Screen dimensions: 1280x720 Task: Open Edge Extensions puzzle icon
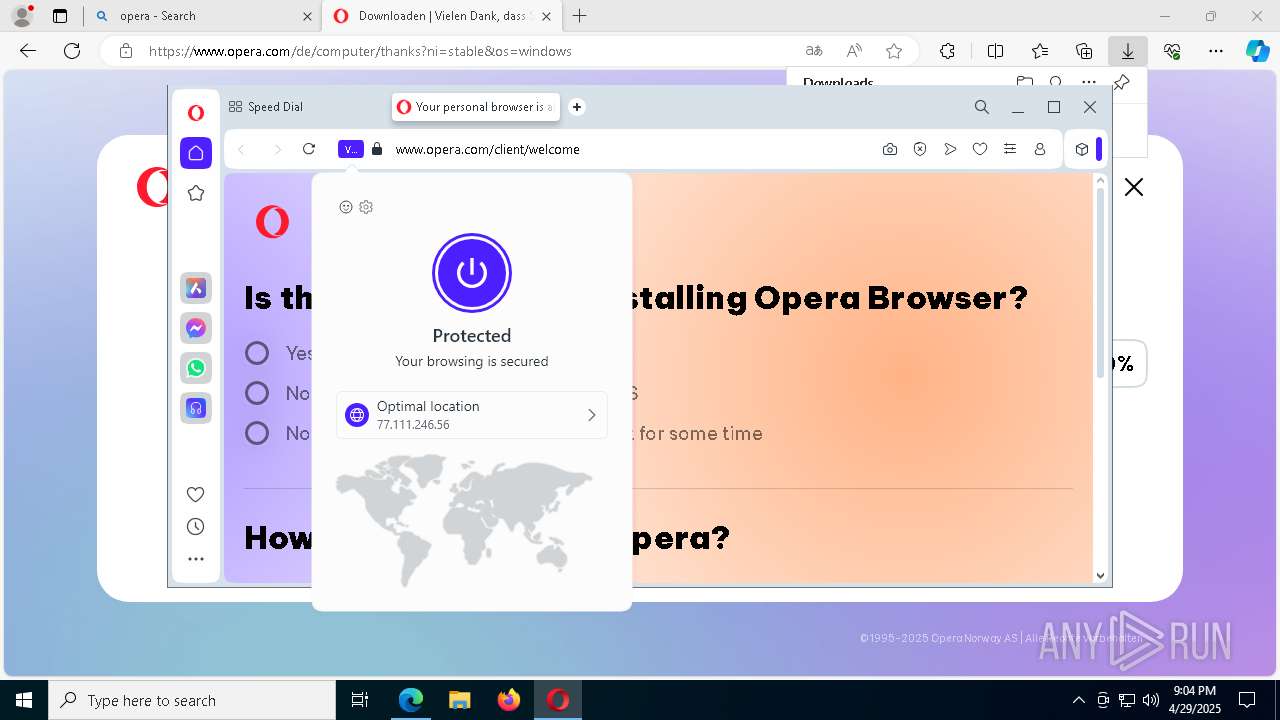coord(947,51)
